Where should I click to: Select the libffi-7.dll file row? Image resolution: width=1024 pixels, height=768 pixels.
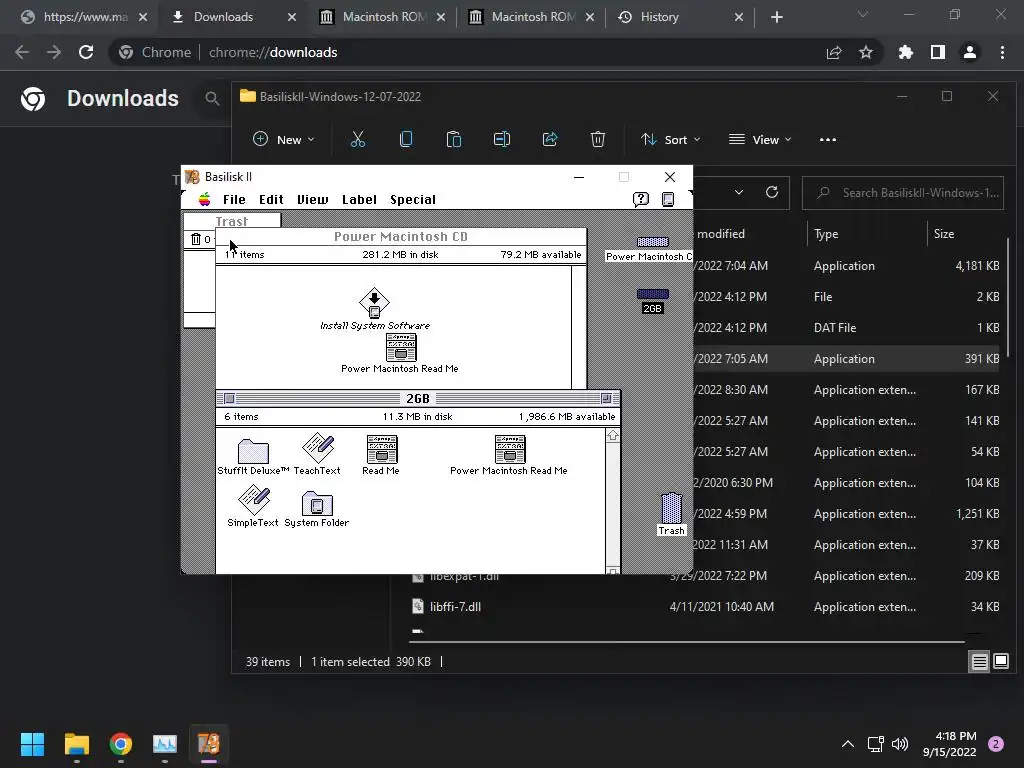click(x=704, y=607)
